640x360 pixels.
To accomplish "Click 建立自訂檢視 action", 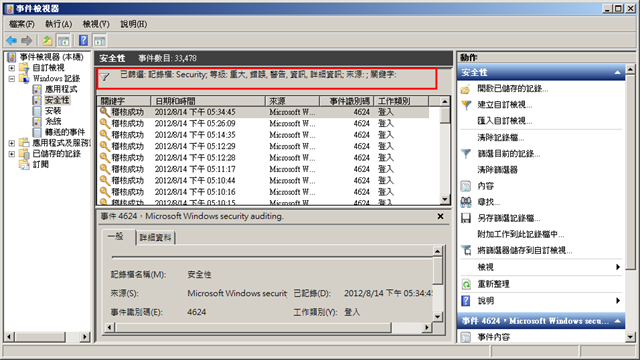I will coord(504,105).
